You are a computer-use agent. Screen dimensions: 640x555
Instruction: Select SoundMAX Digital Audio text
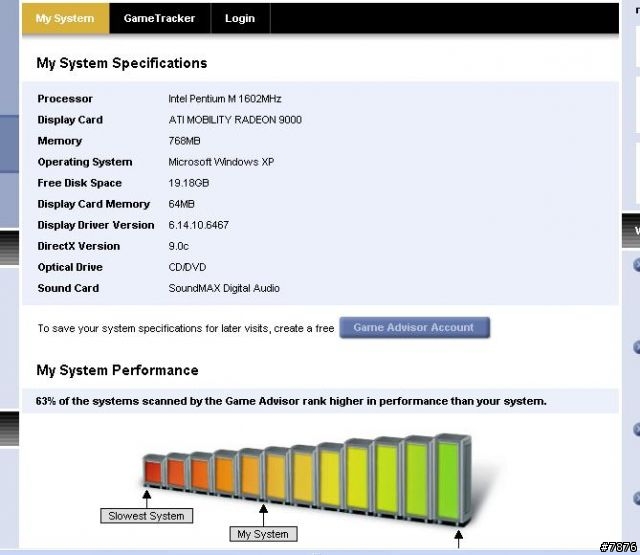224,289
